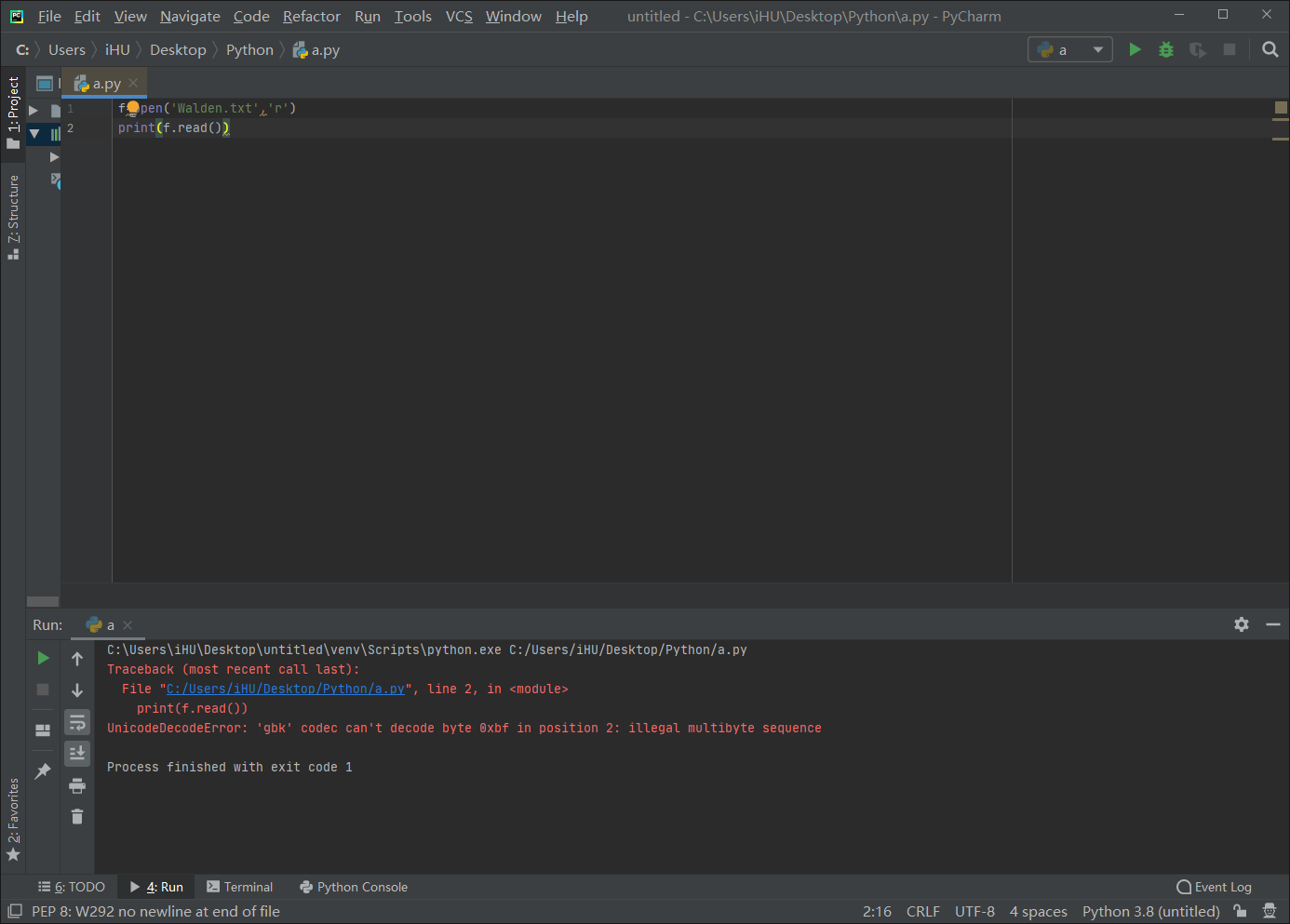
Task: Click the 'Process finished with exit code 1' line
Action: 230,768
